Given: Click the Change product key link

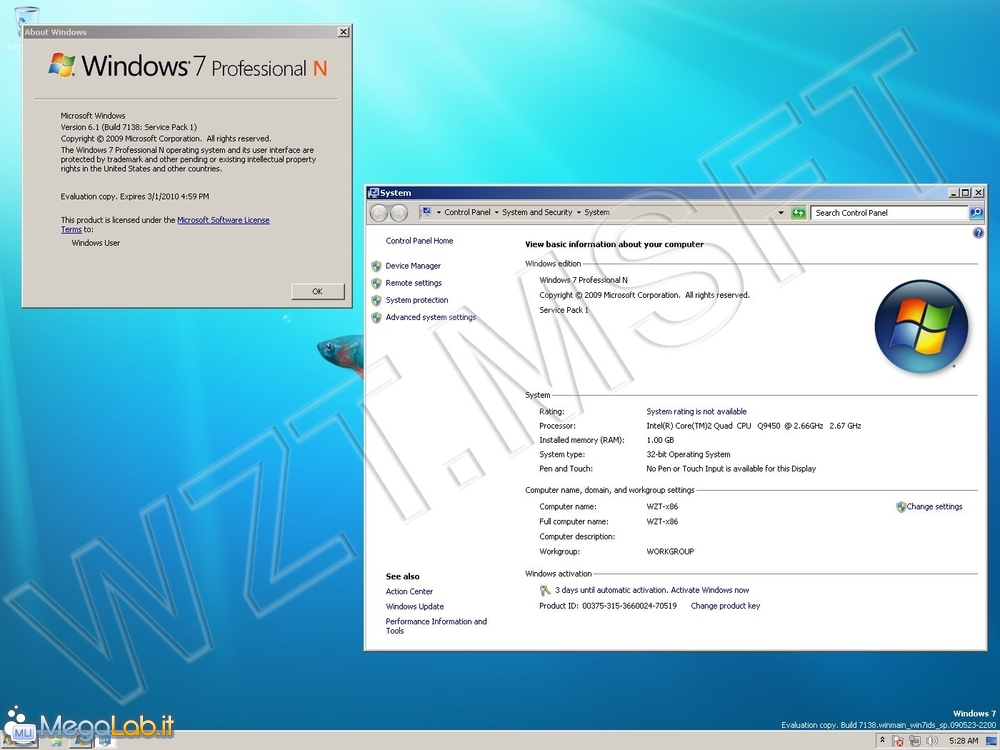Looking at the screenshot, I should point(725,607).
